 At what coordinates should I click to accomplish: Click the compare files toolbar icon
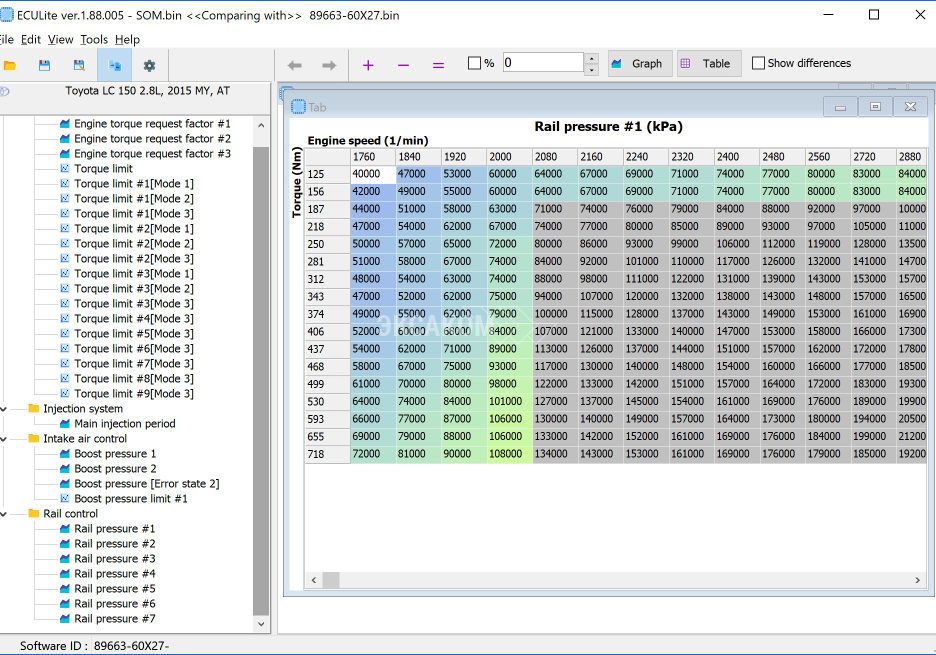click(x=114, y=66)
